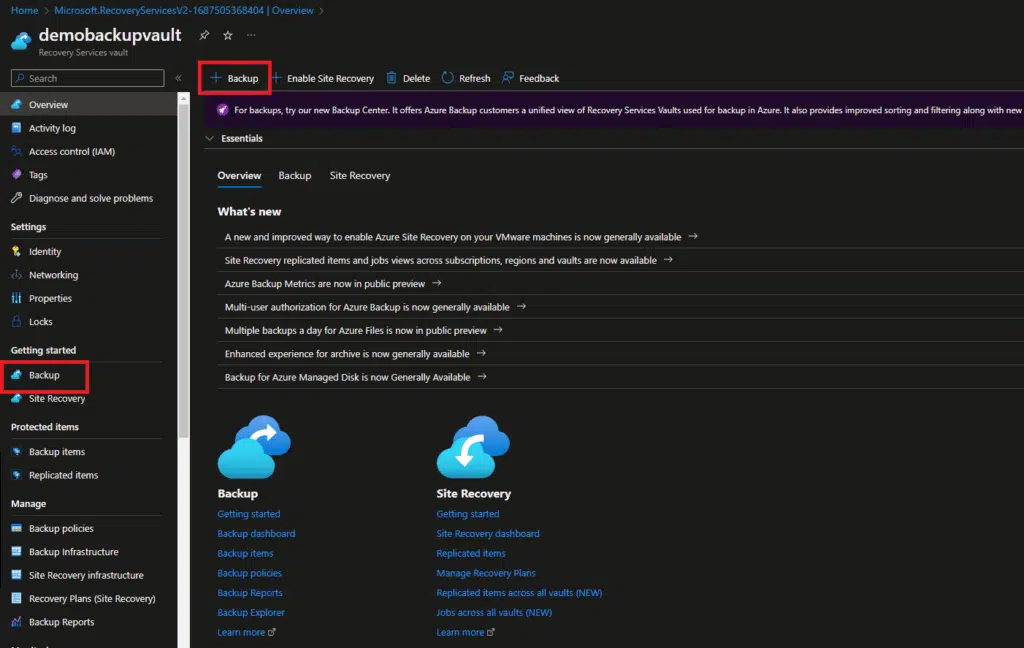Open Azure Site Recovery VMware machines announcement
The image size is (1024, 648).
(461, 236)
